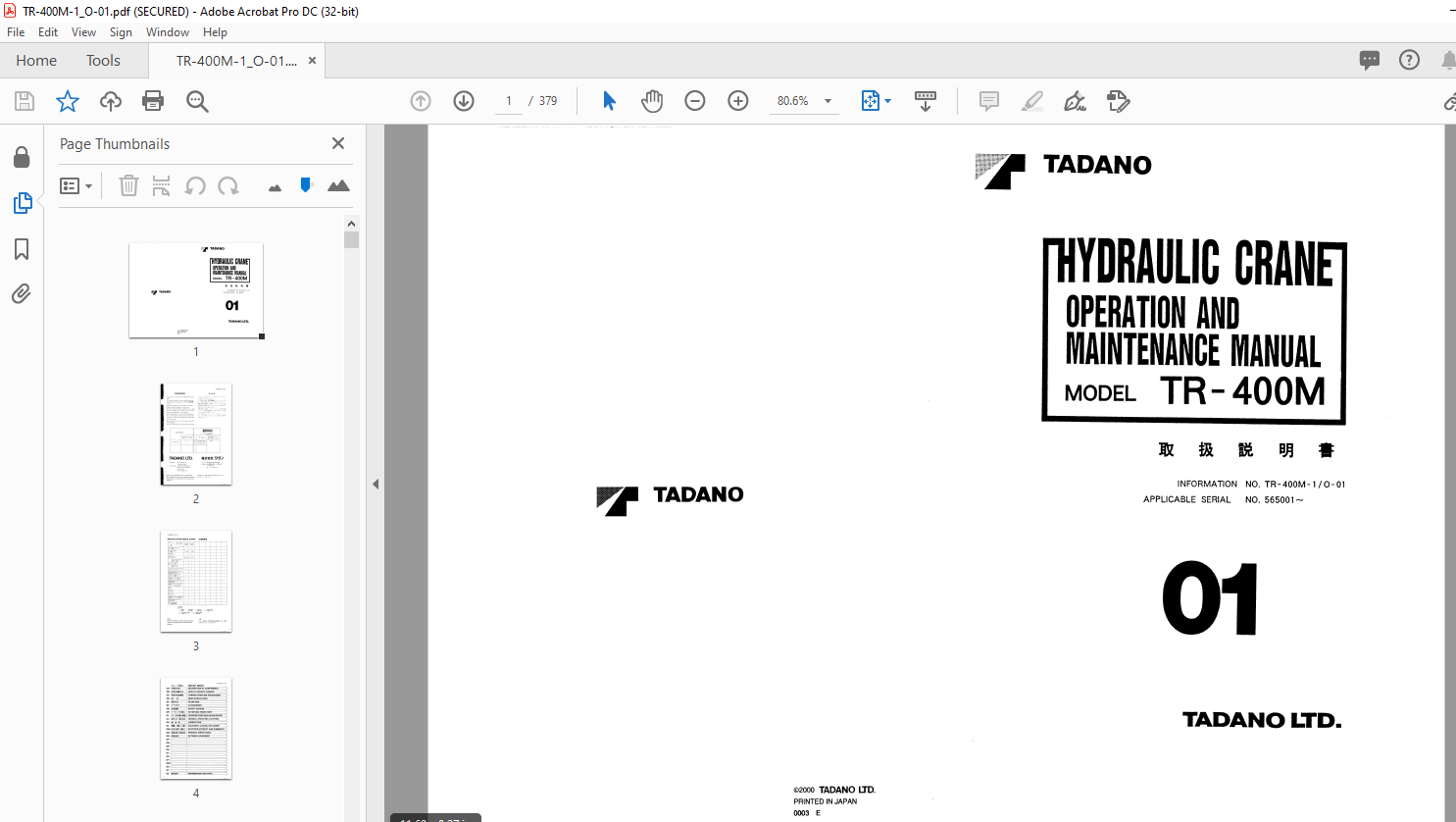This screenshot has width=1456, height=822.
Task: Select the TR-400M-1_O-01 document tab
Action: [236, 61]
